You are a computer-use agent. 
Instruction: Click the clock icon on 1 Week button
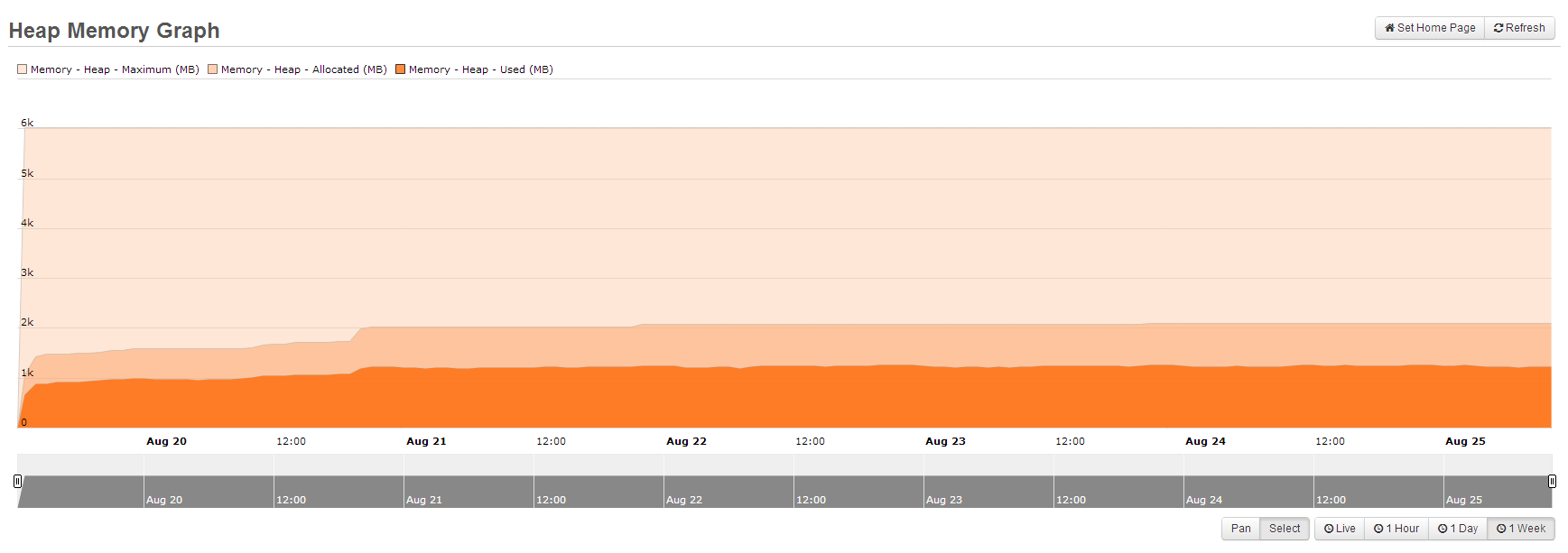(1501, 529)
